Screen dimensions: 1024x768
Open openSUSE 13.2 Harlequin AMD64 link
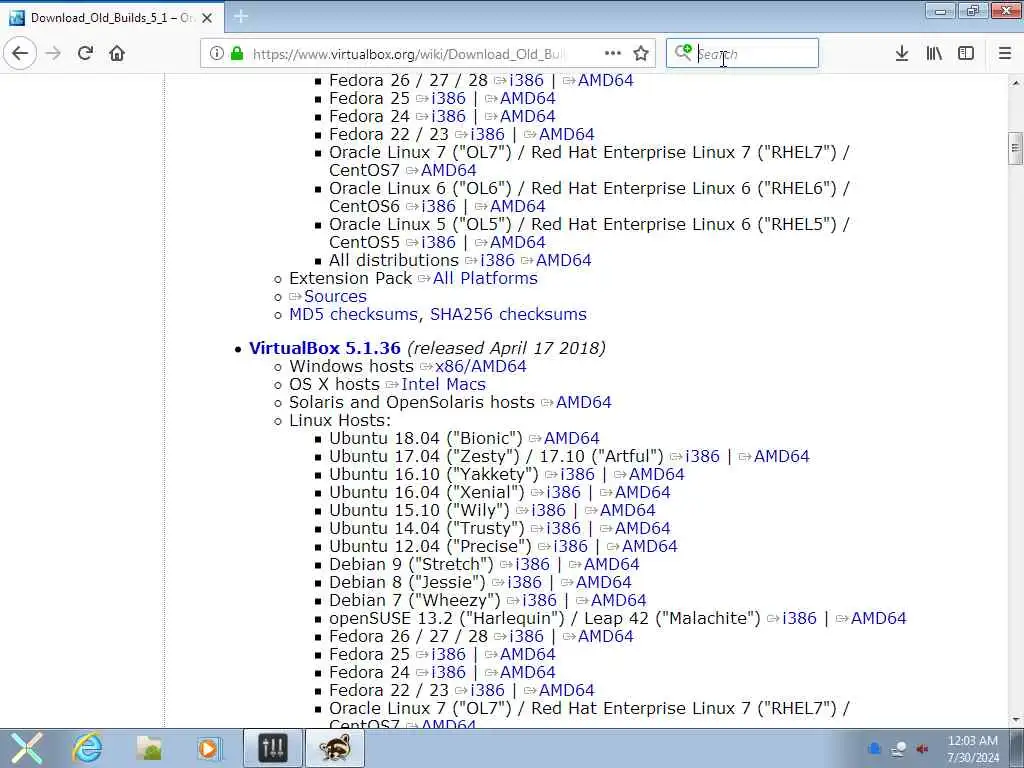coord(878,618)
